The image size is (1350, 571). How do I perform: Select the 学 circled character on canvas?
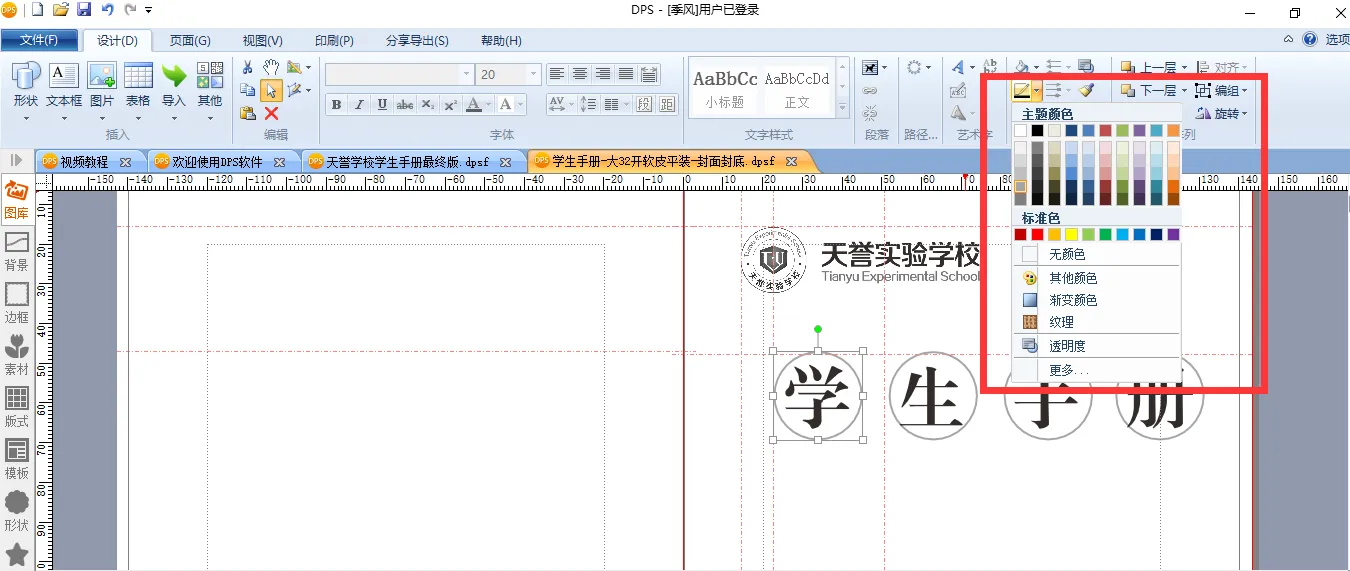click(x=818, y=396)
